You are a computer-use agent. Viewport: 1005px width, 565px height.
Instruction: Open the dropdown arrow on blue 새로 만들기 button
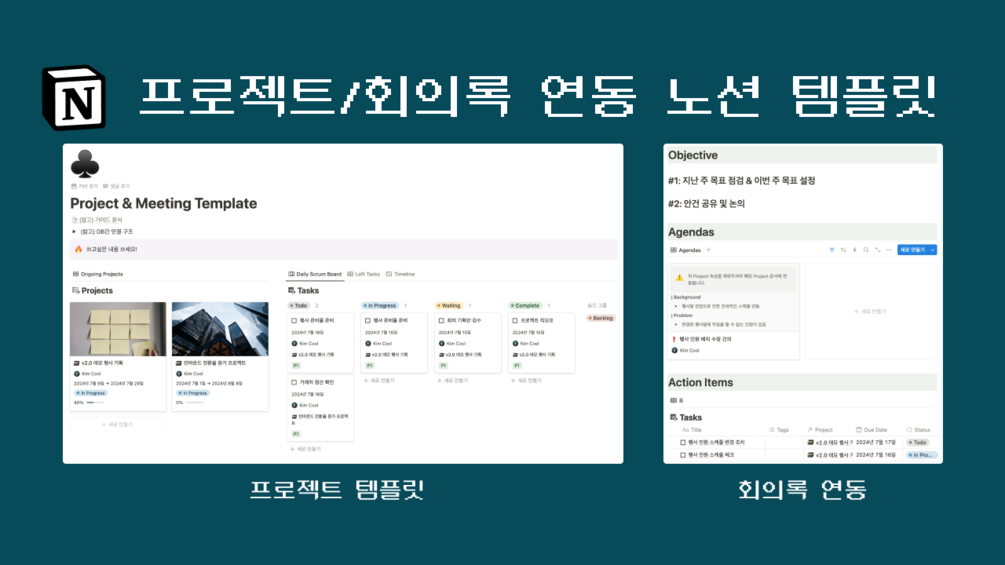pyautogui.click(x=933, y=250)
